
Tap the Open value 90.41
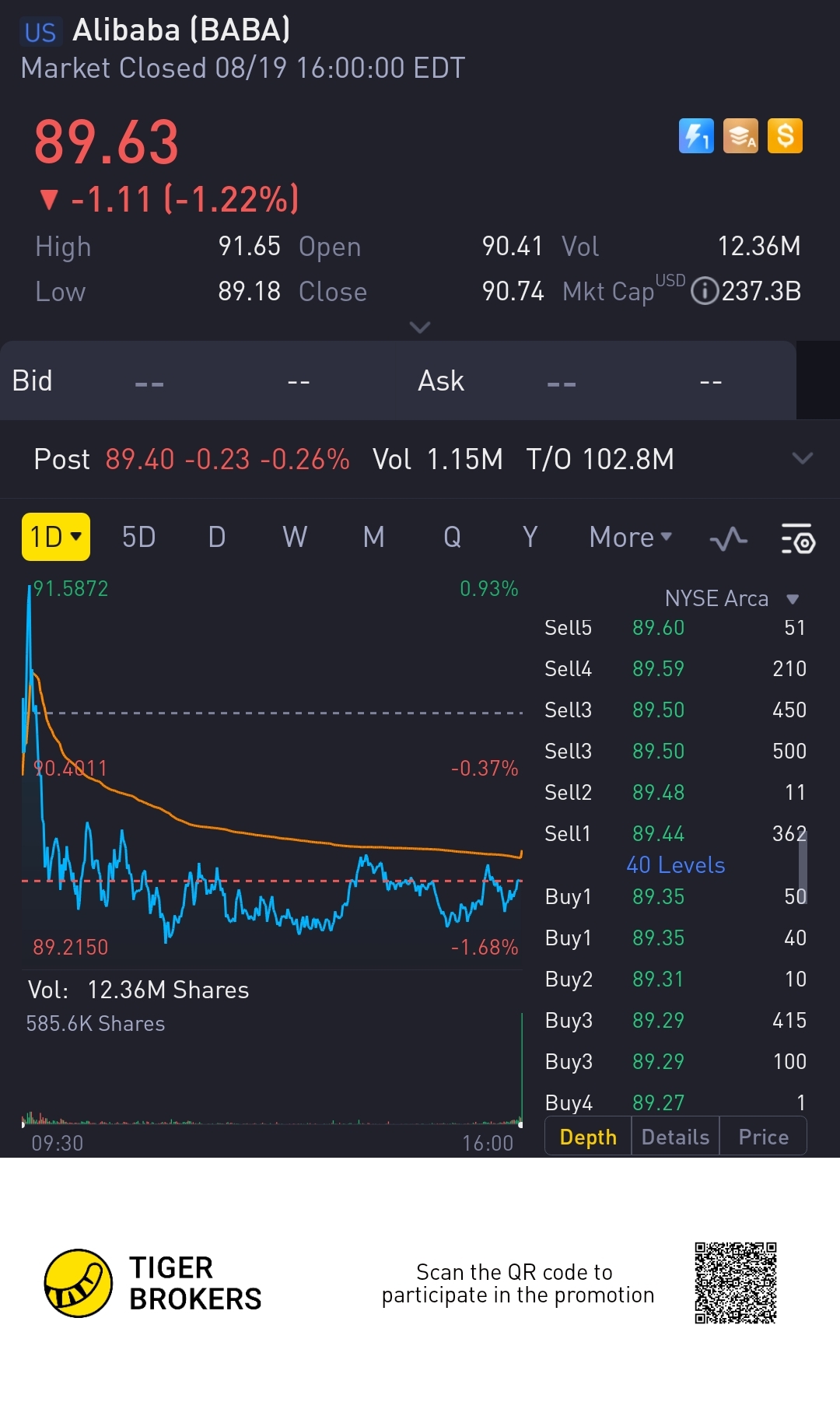(512, 246)
